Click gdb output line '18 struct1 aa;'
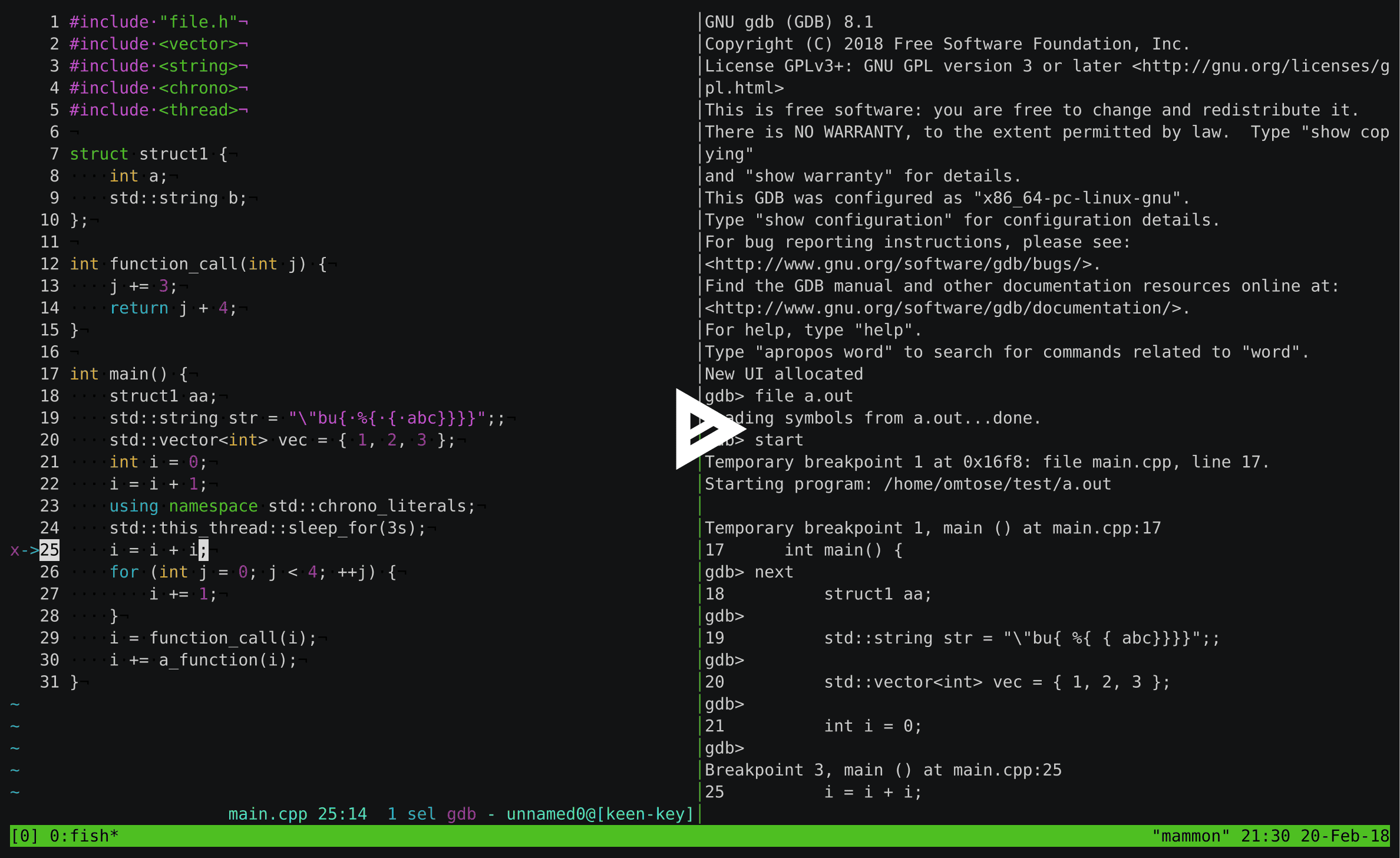The image size is (1400, 858). point(818,594)
